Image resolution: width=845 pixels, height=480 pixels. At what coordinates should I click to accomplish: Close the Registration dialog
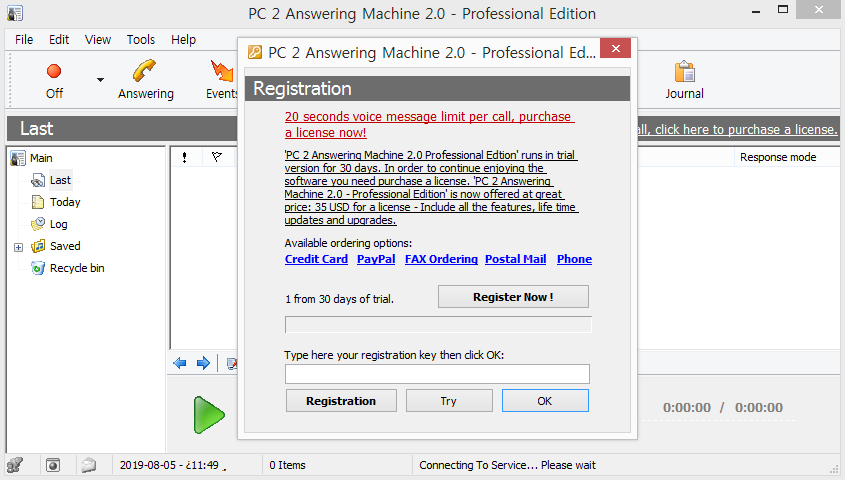tap(615, 48)
